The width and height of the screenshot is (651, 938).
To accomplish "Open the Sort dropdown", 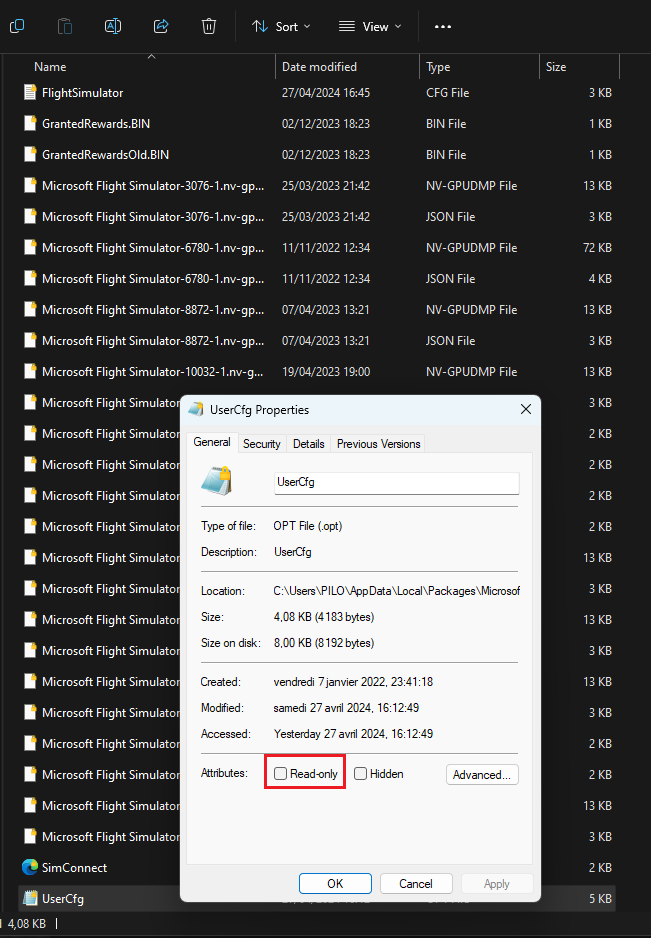I will [281, 26].
